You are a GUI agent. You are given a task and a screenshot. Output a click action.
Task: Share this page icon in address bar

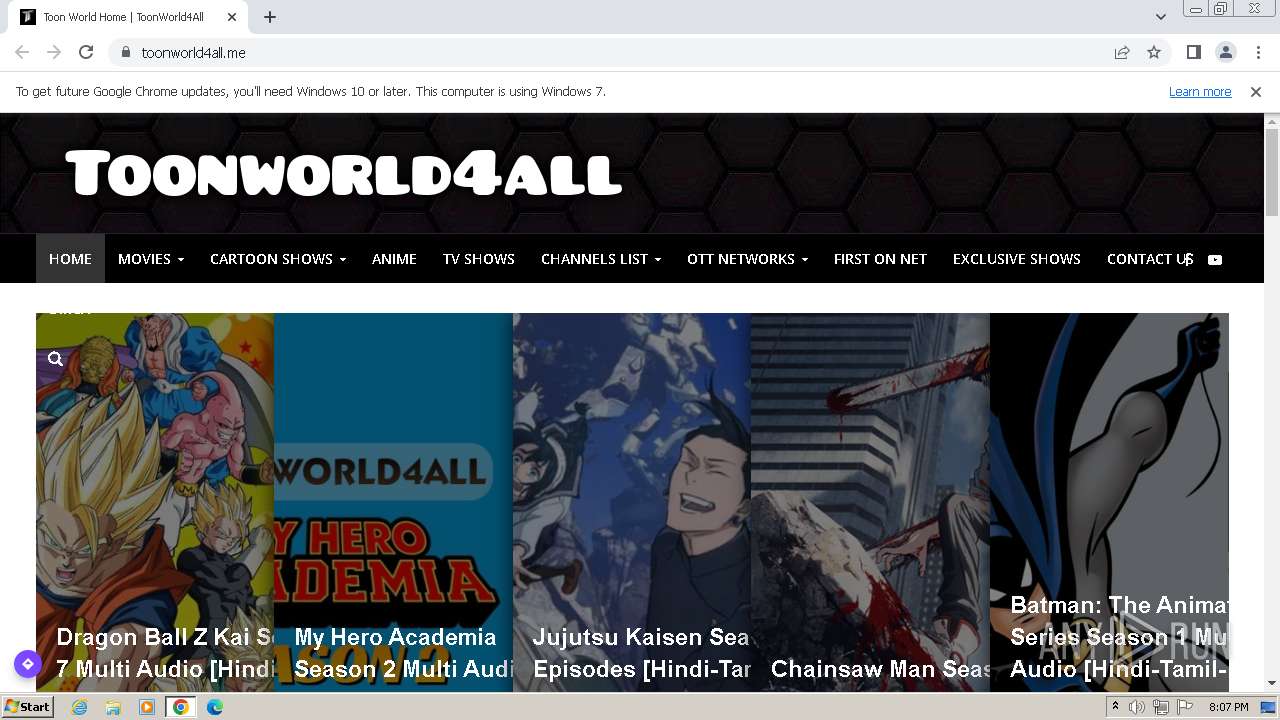coord(1122,52)
